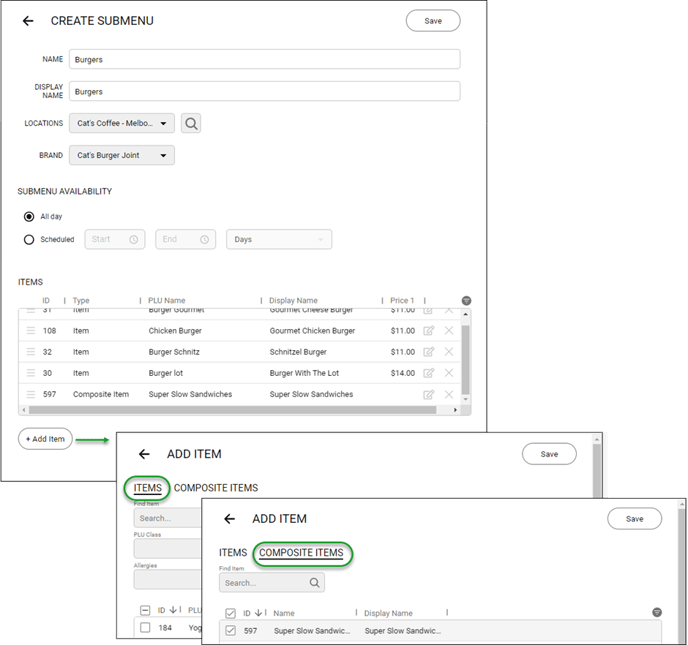The image size is (688, 645).
Task: Toggle select-all checkbox in composite items table
Action: (230, 613)
